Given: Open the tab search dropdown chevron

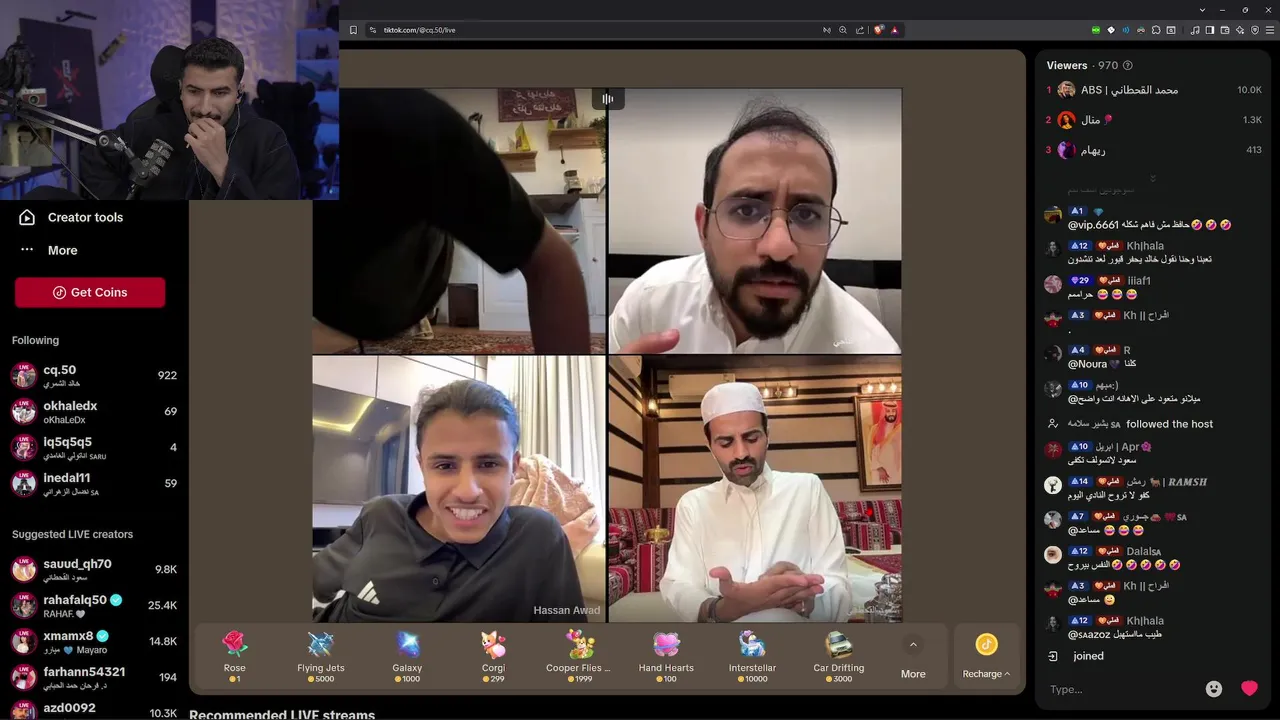Looking at the screenshot, I should click(x=1202, y=9).
